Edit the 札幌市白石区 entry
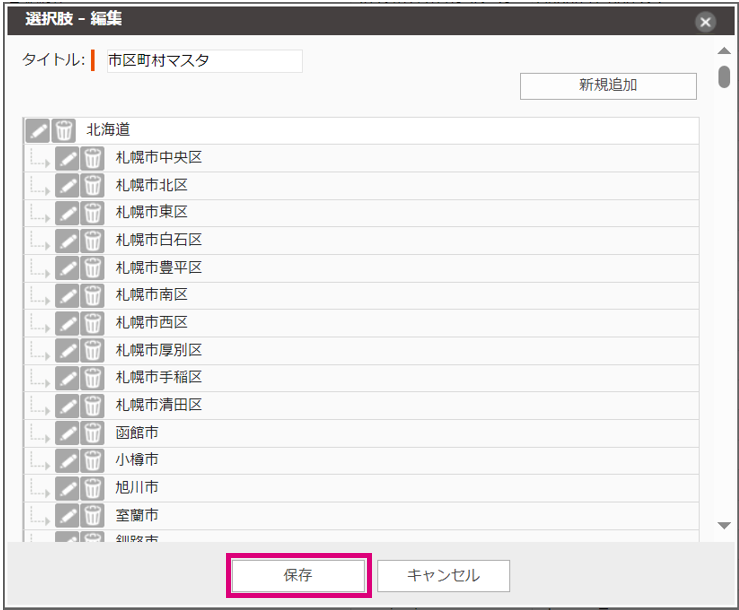The height and width of the screenshot is (610, 739). [67, 241]
